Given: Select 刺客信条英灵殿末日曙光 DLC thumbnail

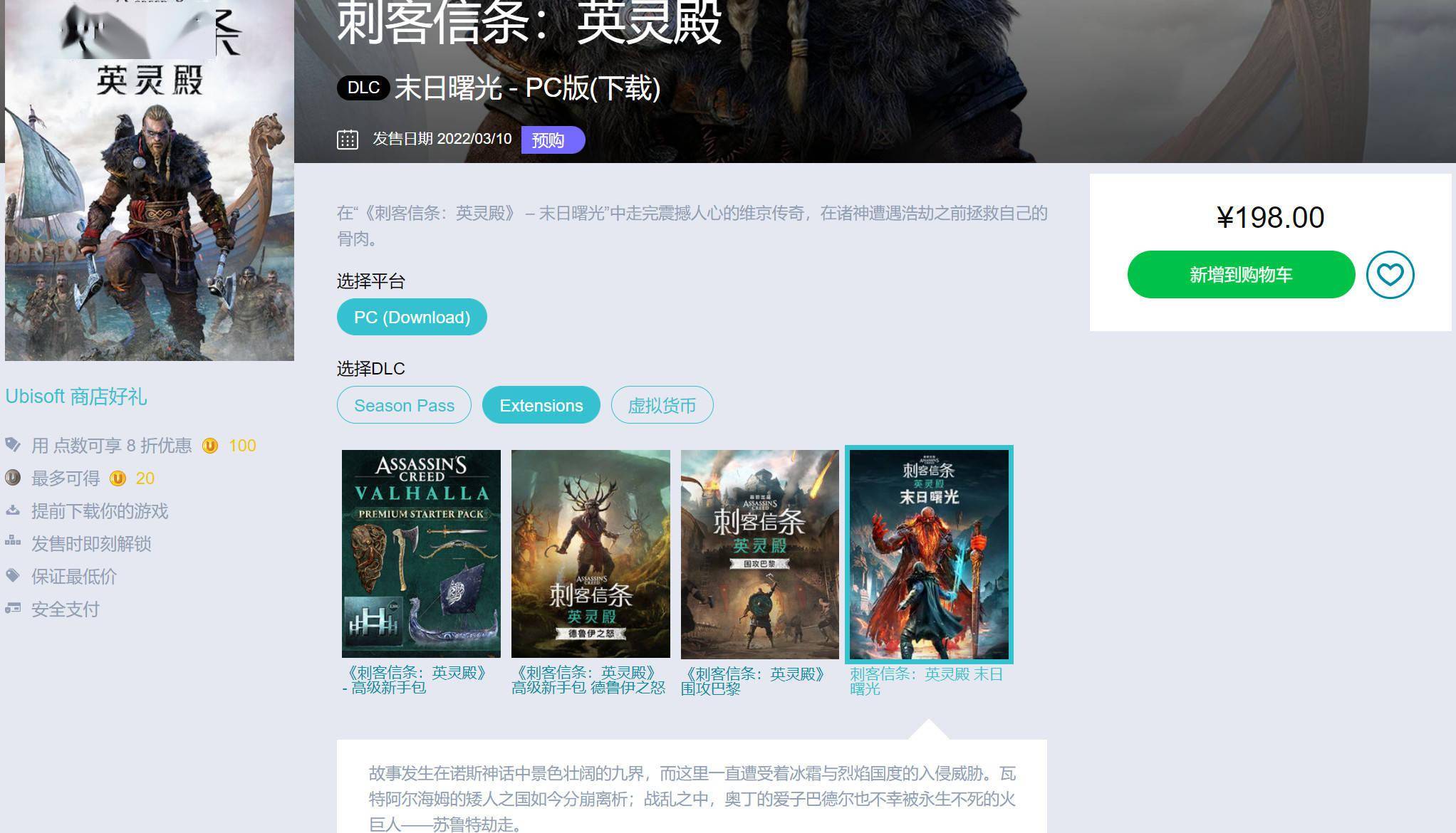Looking at the screenshot, I should [x=929, y=554].
